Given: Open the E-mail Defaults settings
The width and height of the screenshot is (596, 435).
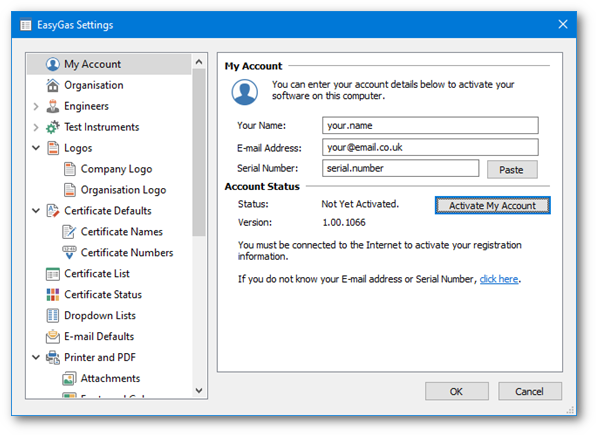Looking at the screenshot, I should 99,337.
